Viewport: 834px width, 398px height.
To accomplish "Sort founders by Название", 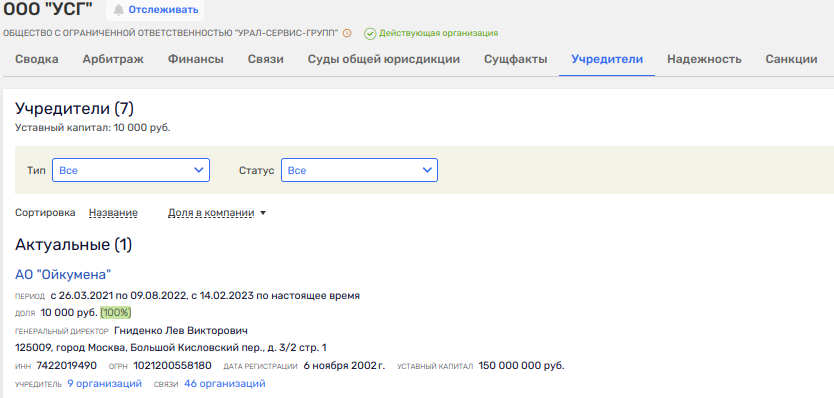I will [x=113, y=213].
